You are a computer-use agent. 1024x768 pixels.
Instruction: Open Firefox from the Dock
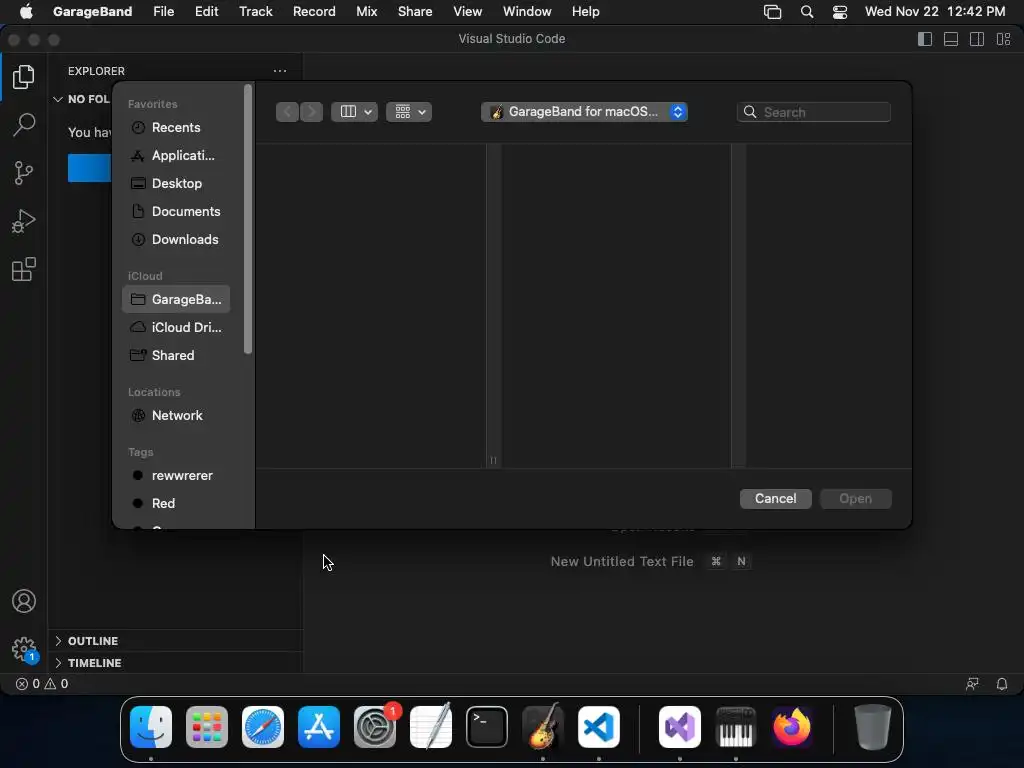792,727
